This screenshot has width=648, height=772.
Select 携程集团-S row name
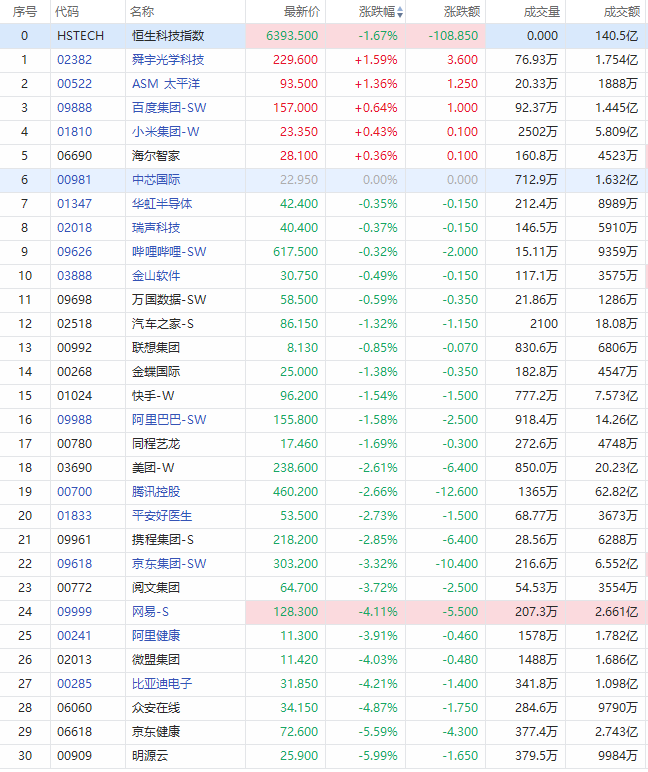[162, 540]
